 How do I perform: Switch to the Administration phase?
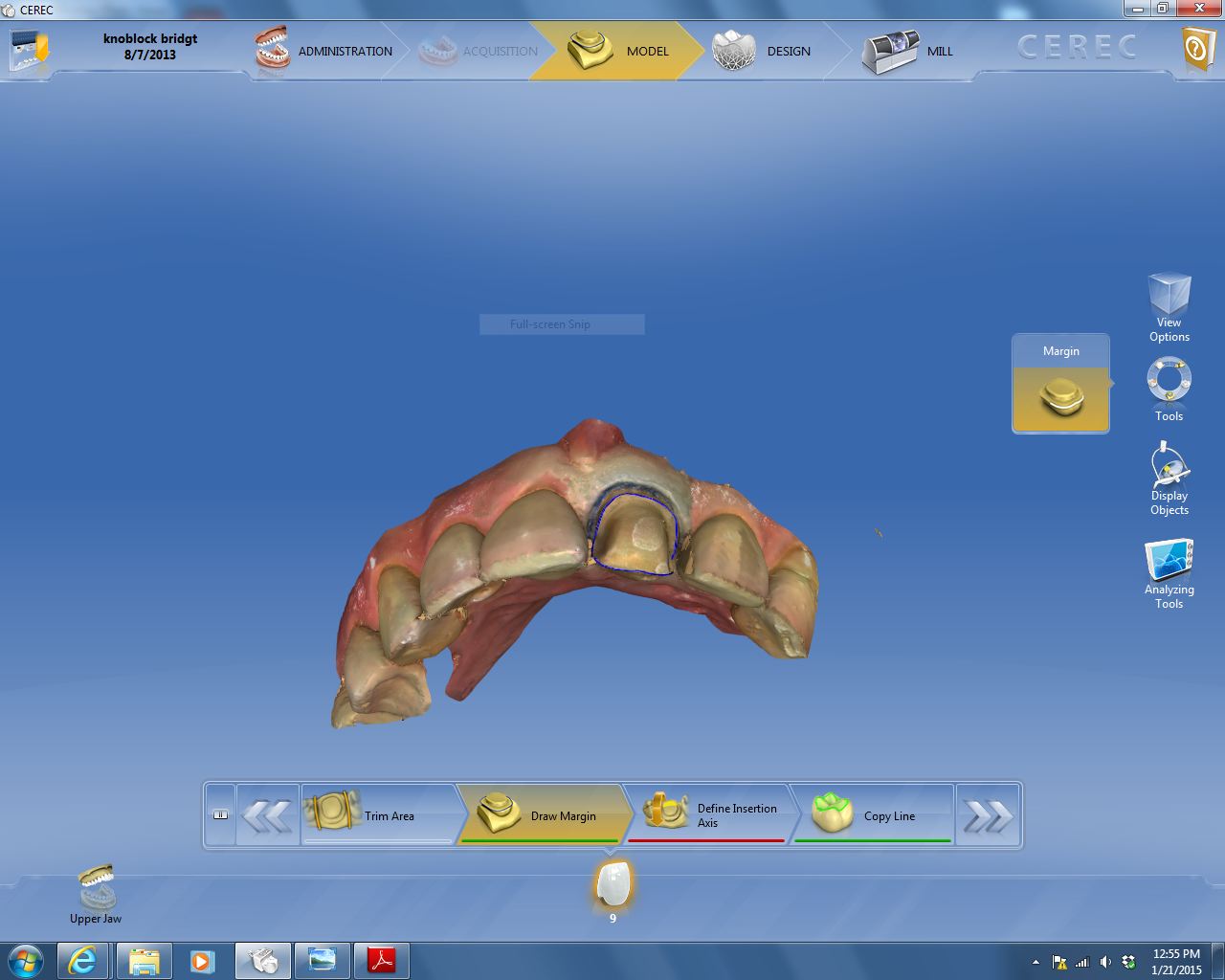click(325, 51)
